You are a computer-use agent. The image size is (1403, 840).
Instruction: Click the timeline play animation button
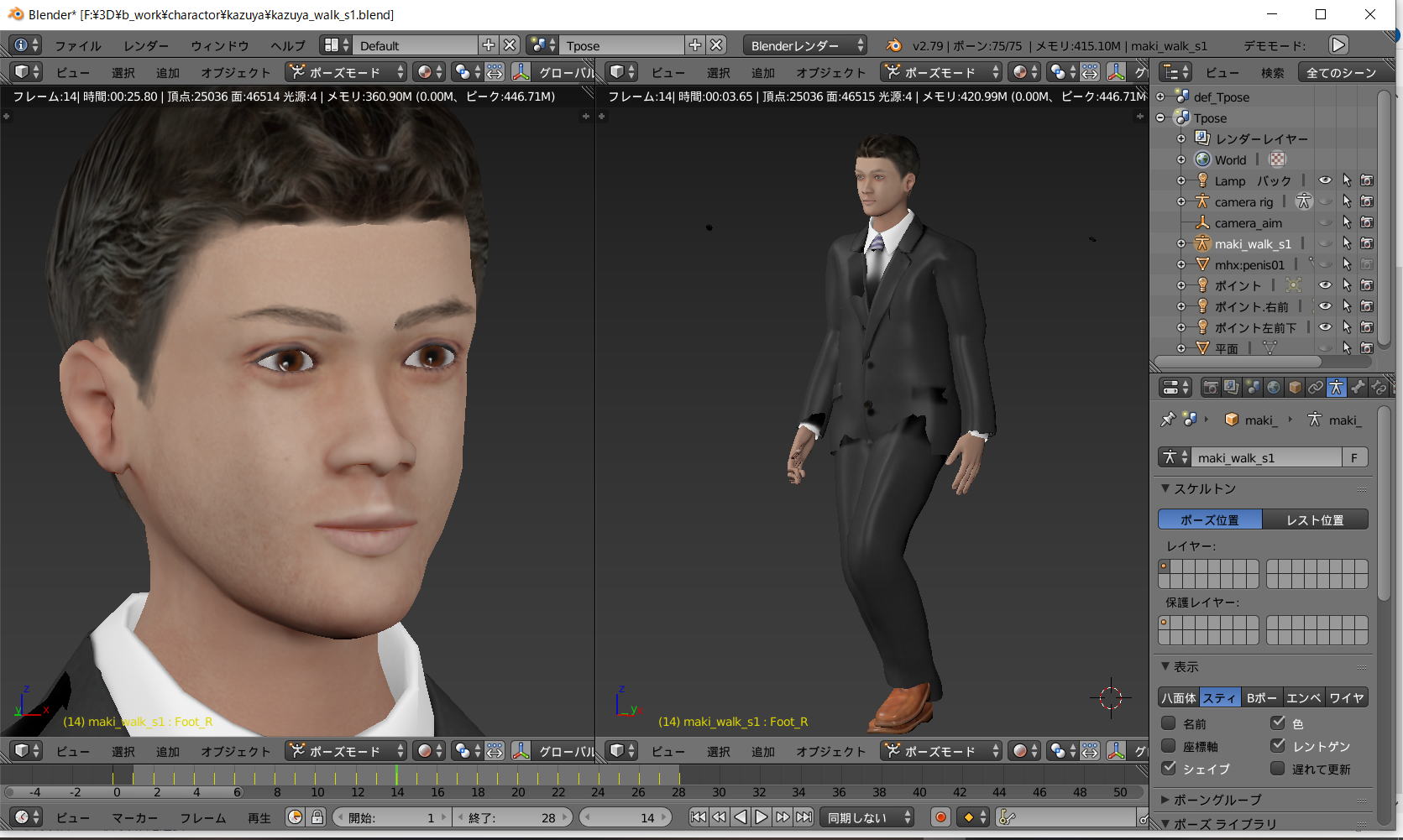(761, 817)
